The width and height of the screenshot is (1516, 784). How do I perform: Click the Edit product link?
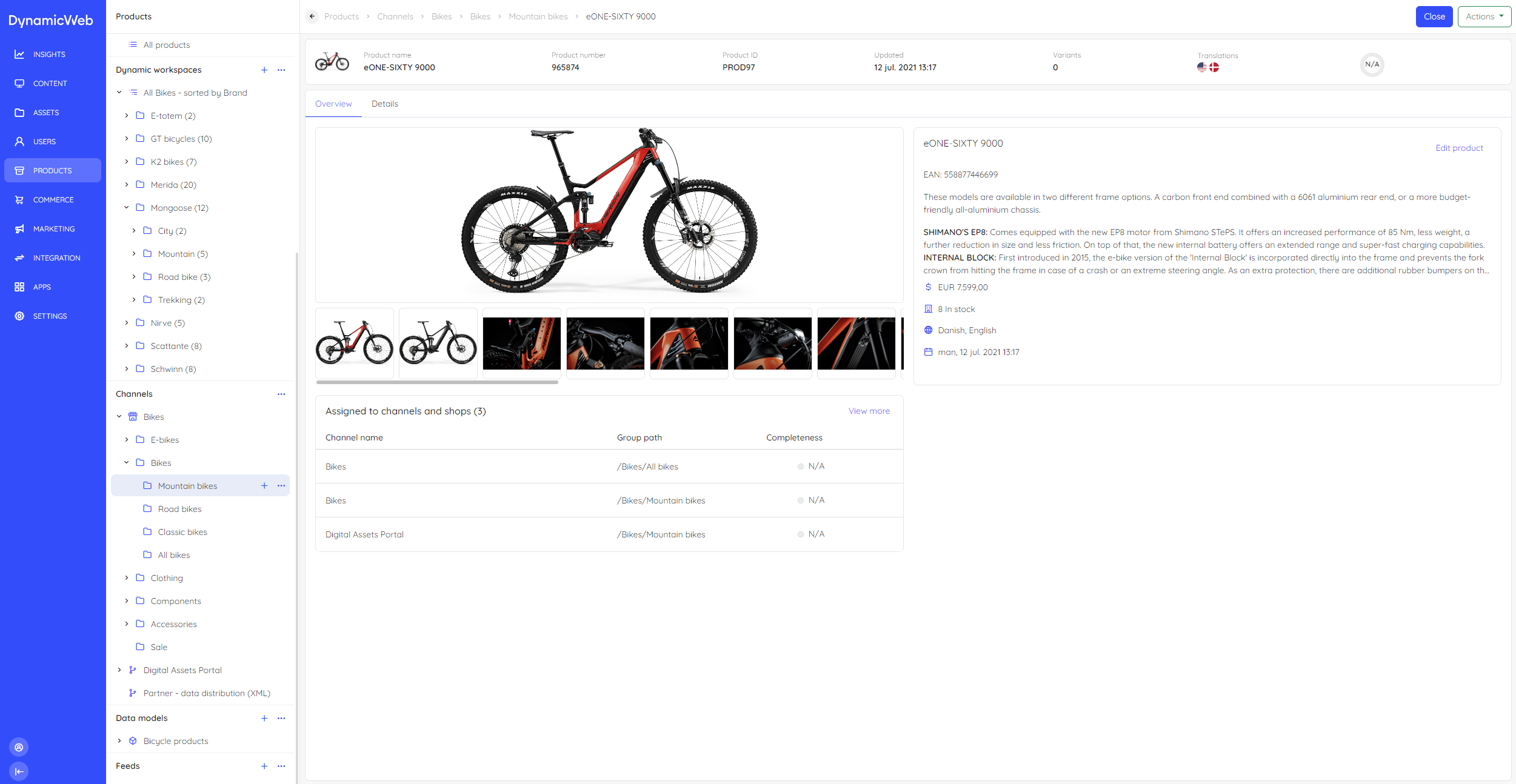click(x=1458, y=147)
